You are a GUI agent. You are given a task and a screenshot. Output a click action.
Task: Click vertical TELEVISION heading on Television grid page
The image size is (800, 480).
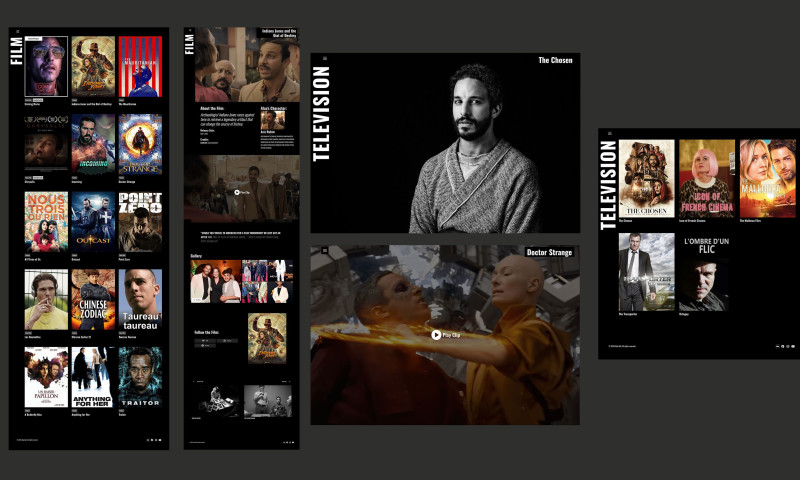(608, 186)
